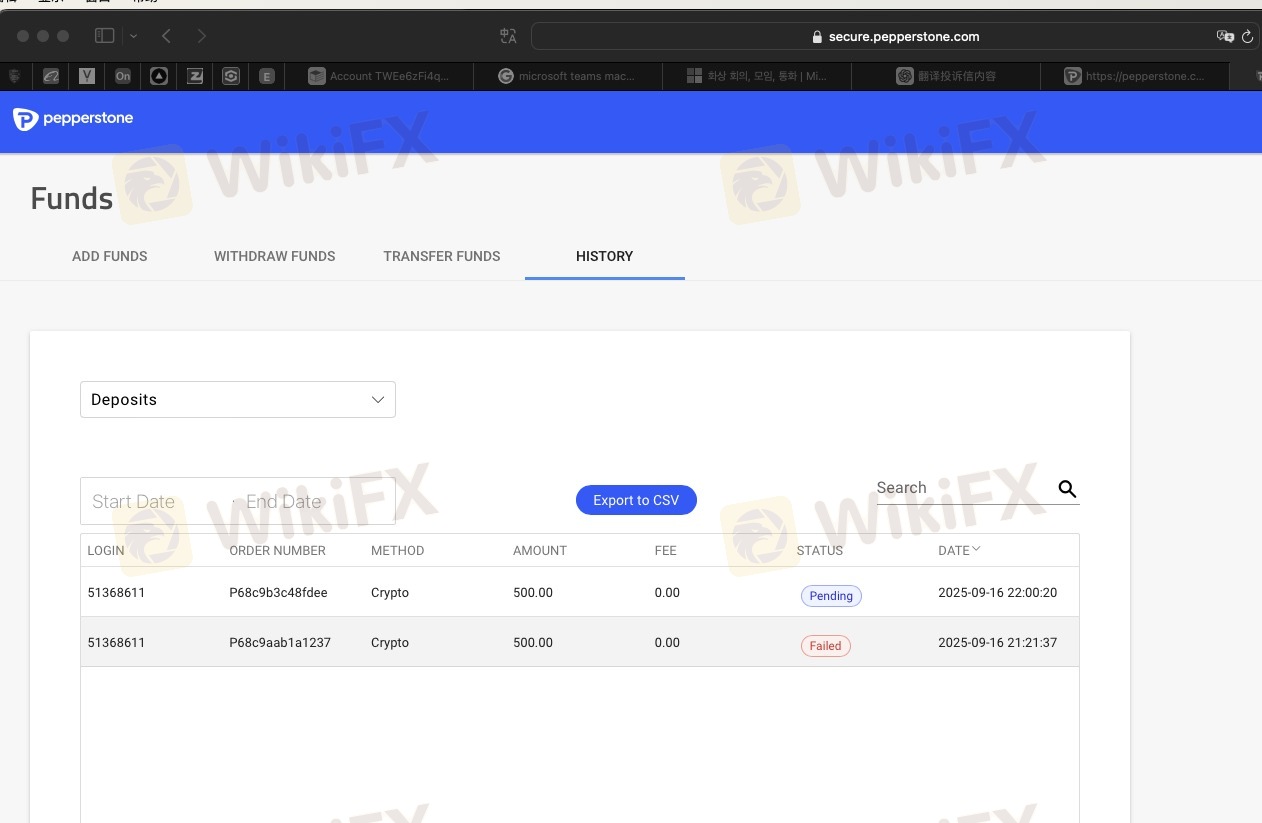Click the Pending status badge
Image resolution: width=1262 pixels, height=823 pixels.
(x=831, y=596)
